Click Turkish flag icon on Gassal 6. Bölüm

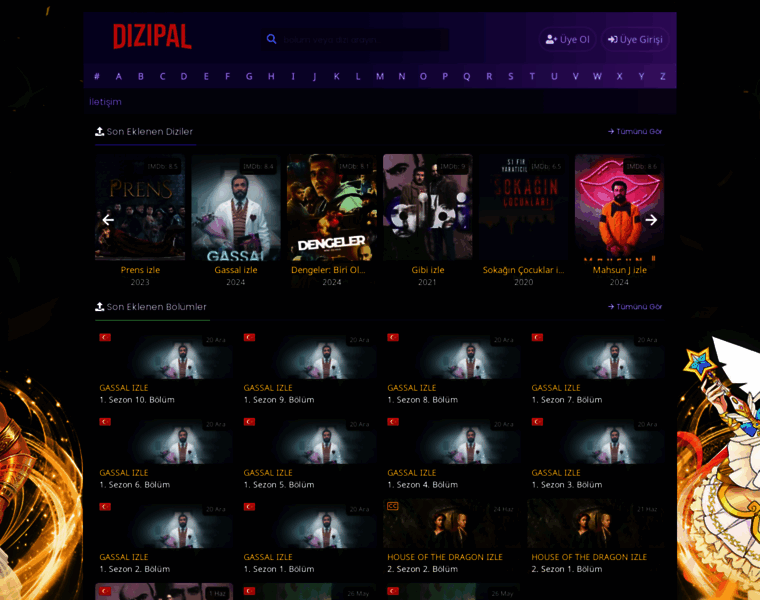pos(105,422)
